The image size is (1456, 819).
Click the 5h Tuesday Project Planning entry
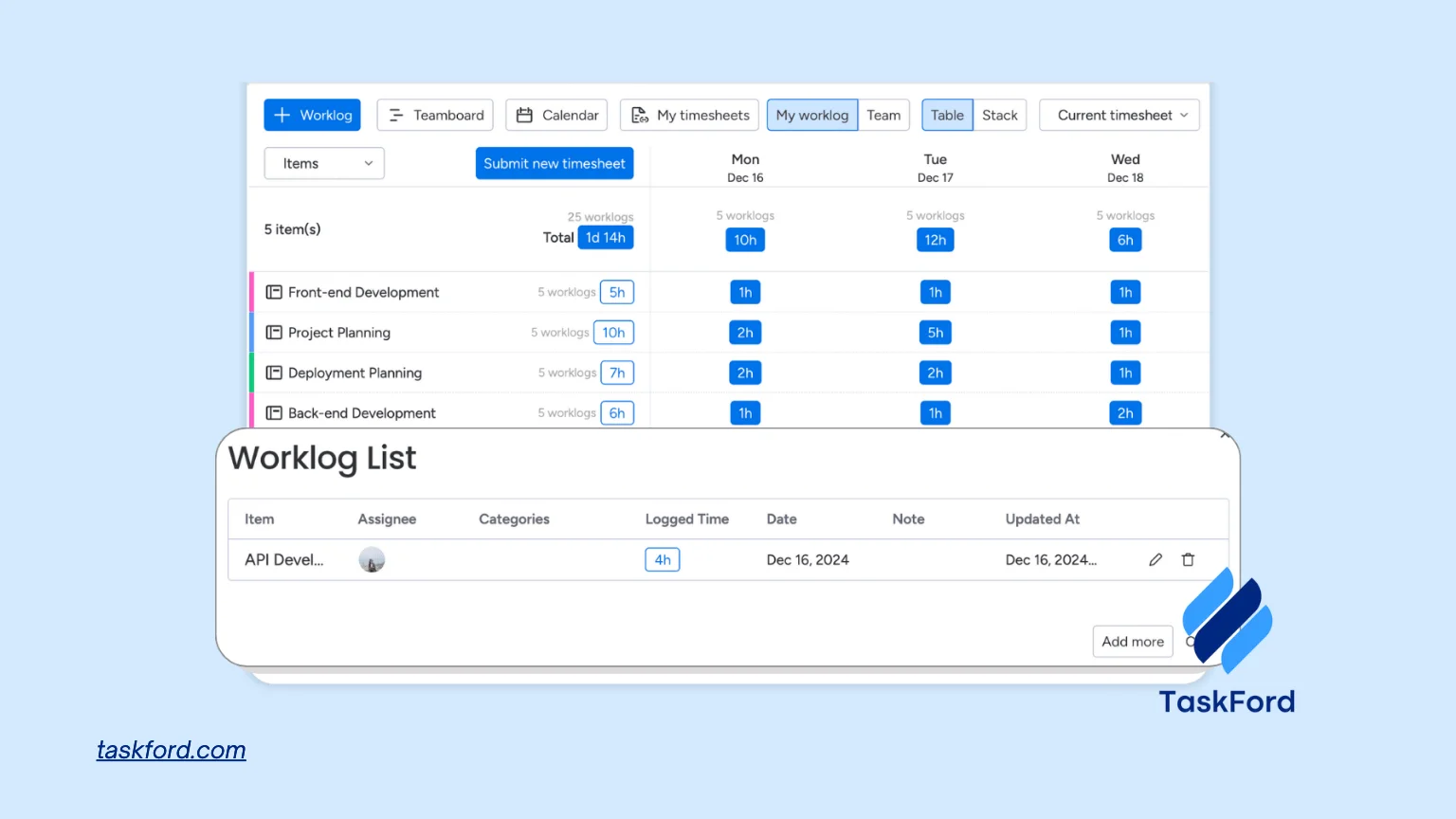tap(935, 333)
